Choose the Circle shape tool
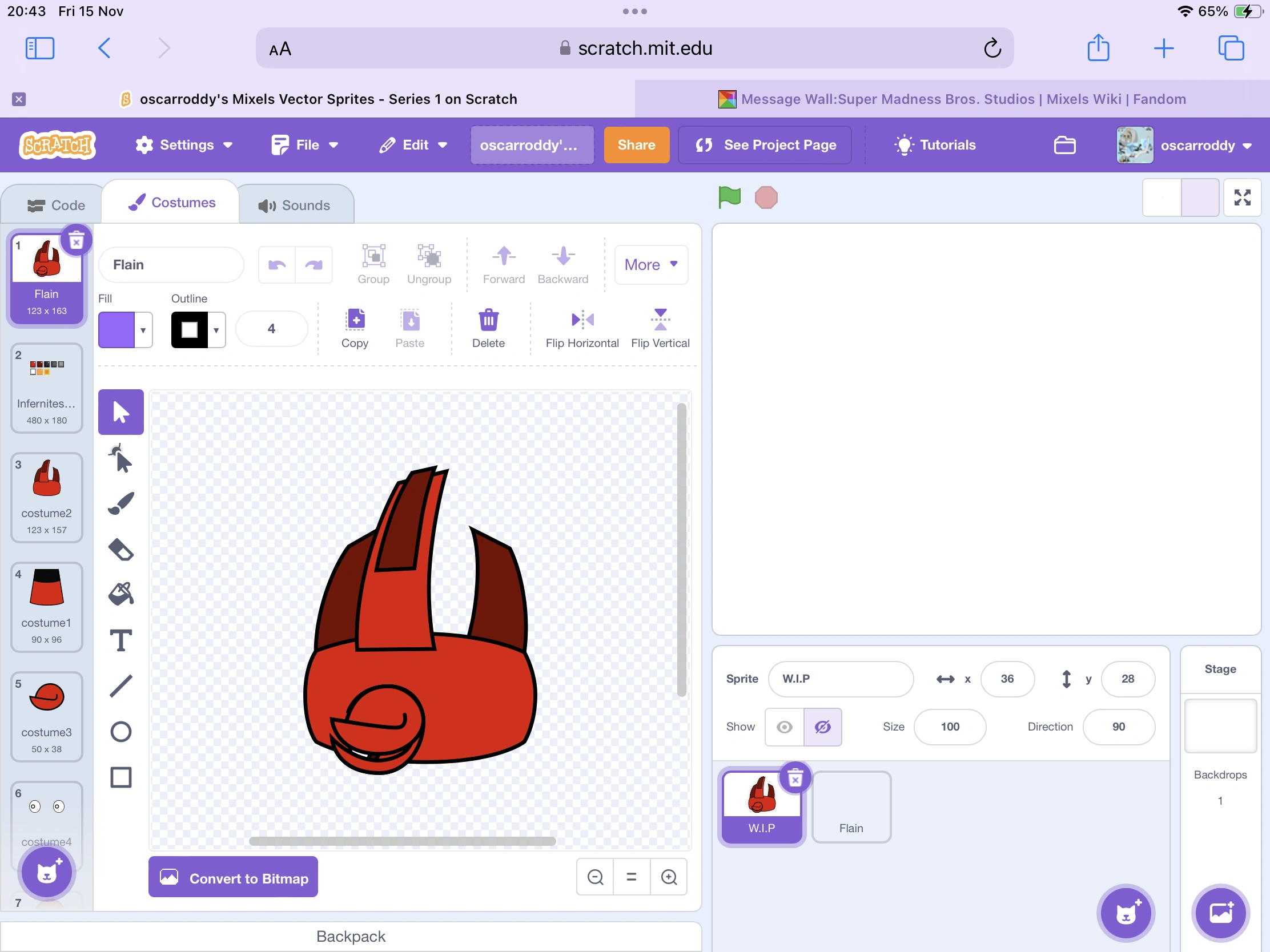Image resolution: width=1270 pixels, height=952 pixels. [120, 732]
